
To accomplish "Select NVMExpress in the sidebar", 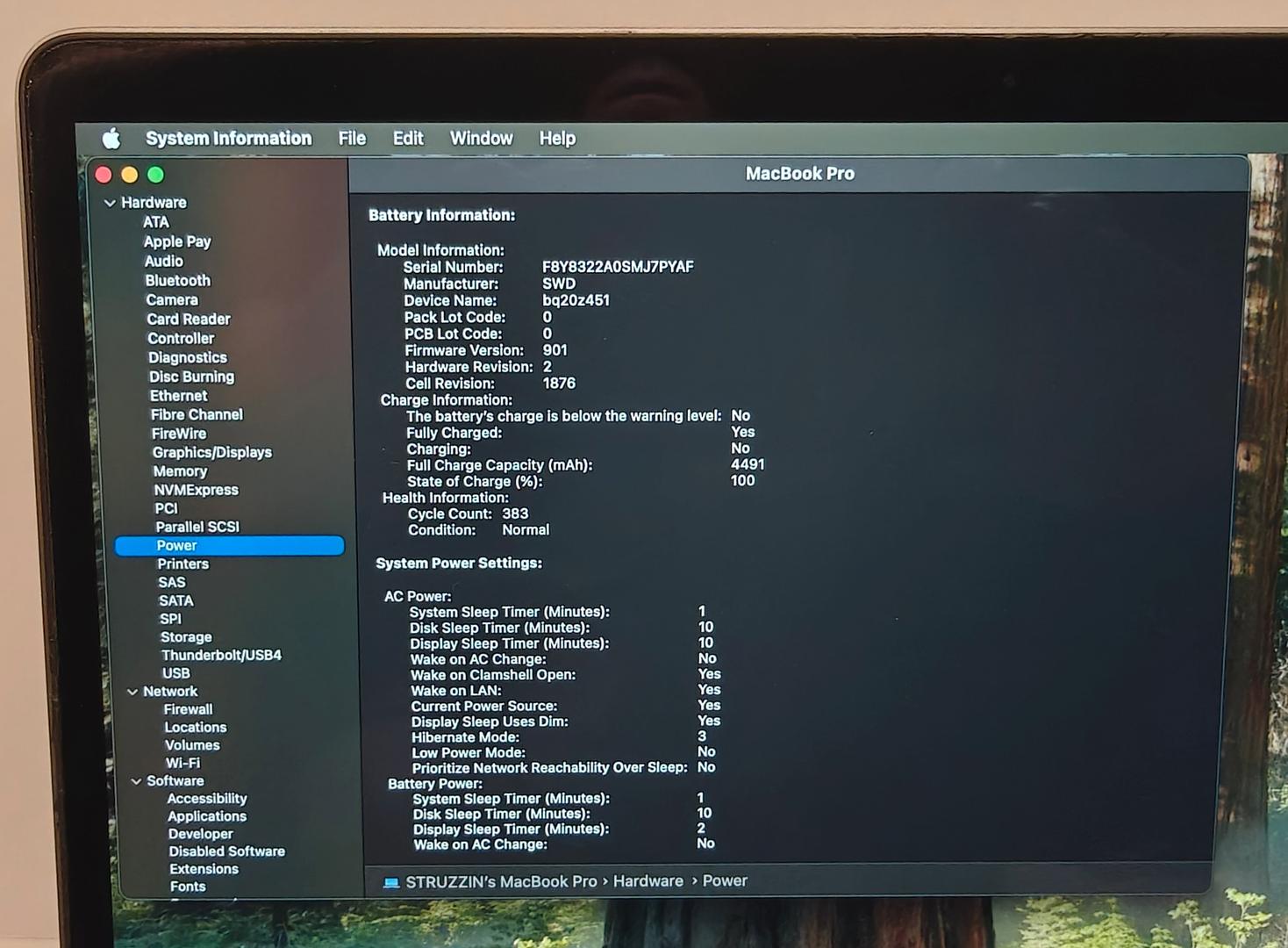I will click(x=197, y=490).
